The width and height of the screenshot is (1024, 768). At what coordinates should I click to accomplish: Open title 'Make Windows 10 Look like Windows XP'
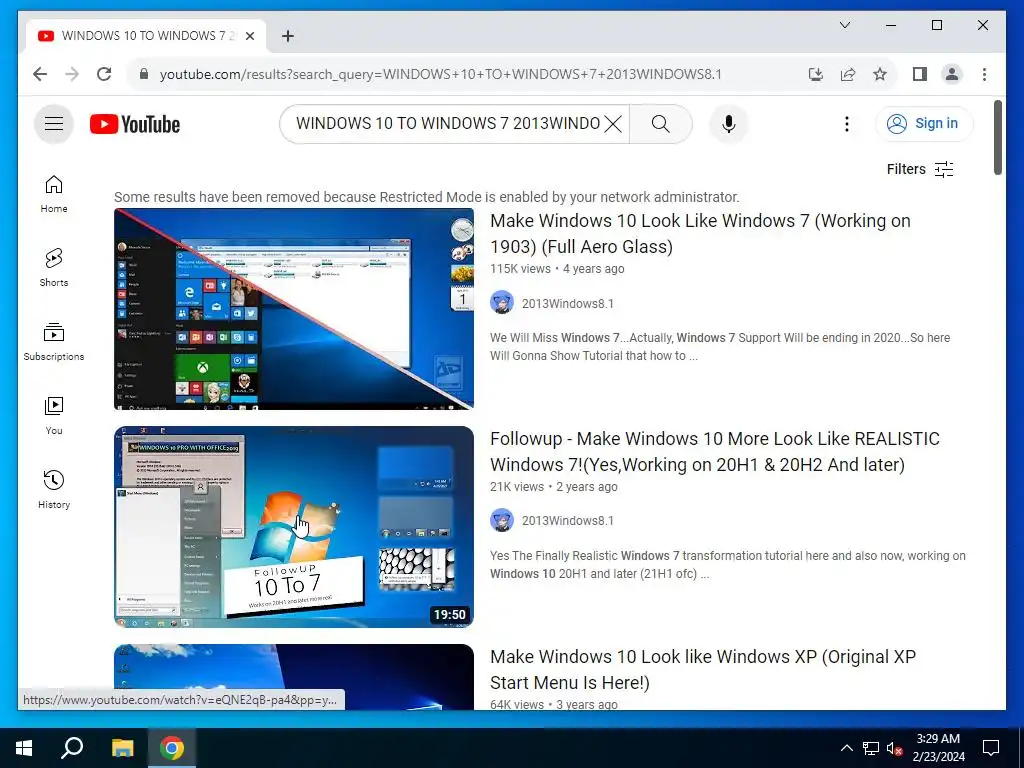(x=703, y=669)
